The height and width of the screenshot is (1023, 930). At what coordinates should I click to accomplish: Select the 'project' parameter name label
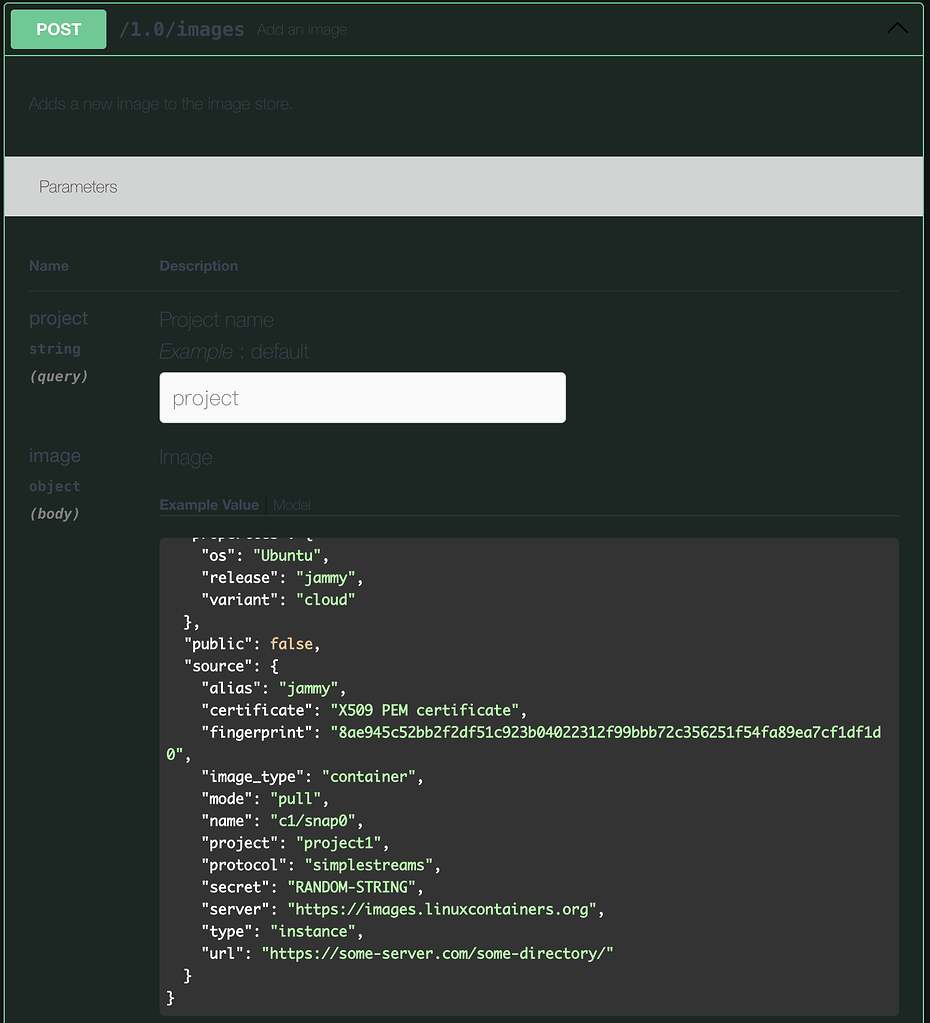coord(58,318)
